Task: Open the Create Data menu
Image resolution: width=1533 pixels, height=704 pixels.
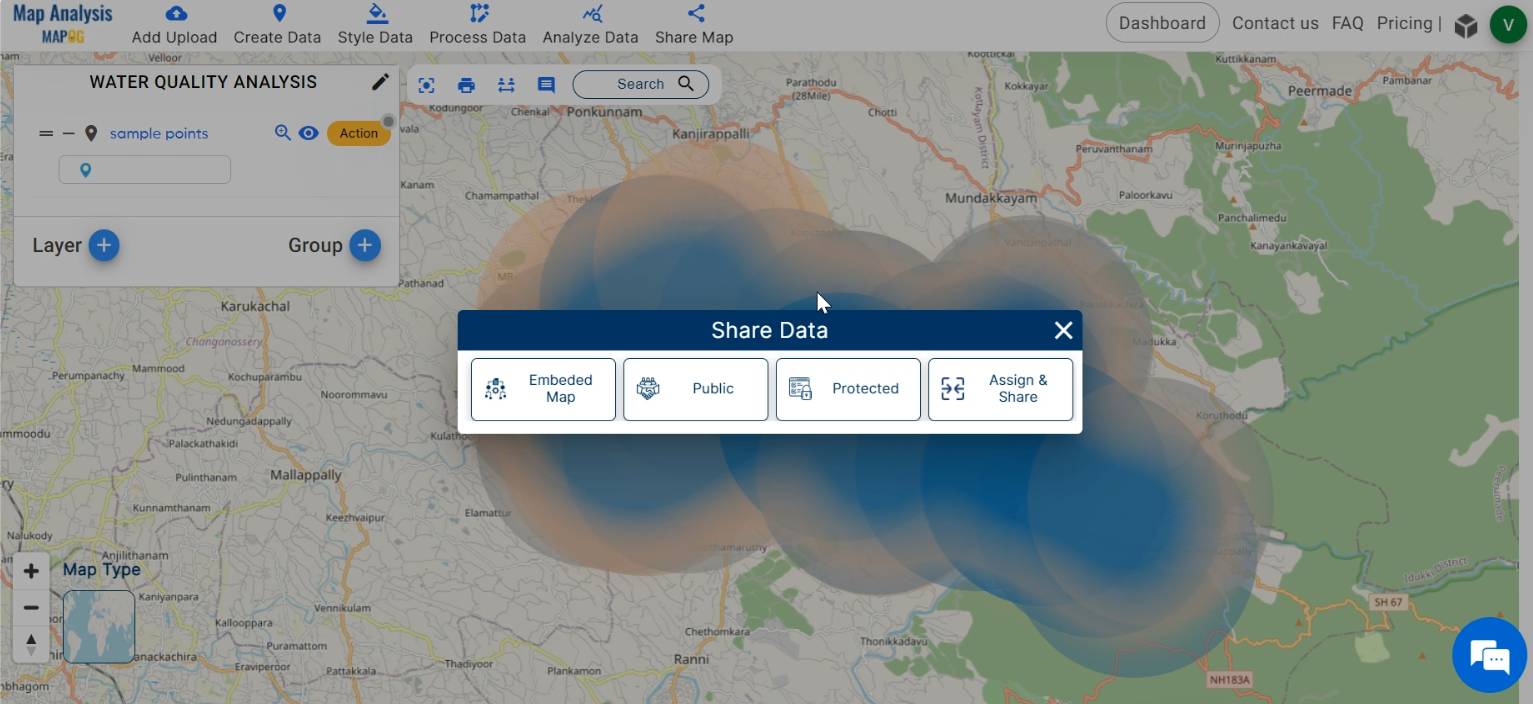Action: [277, 25]
